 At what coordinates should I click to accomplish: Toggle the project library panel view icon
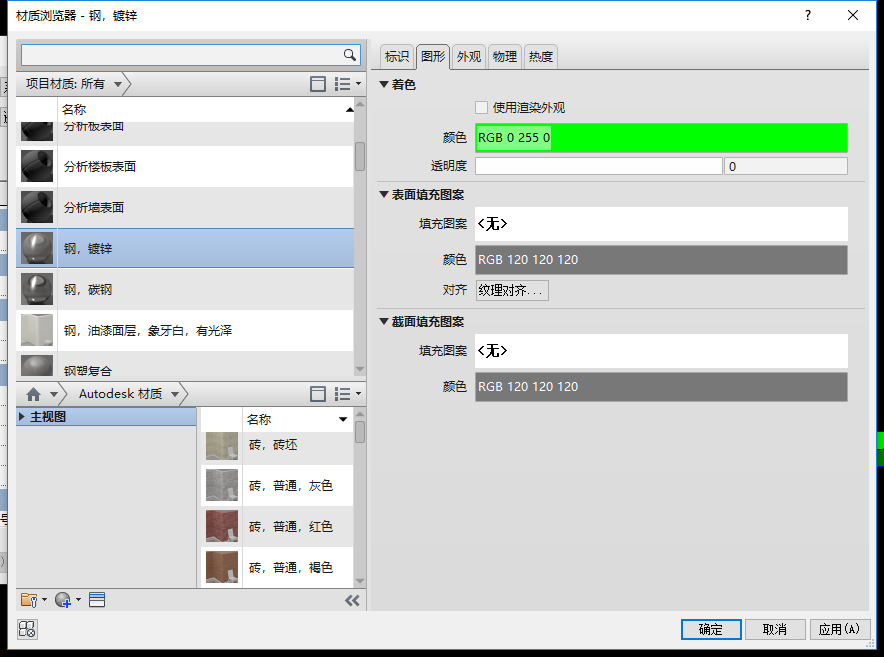click(318, 84)
